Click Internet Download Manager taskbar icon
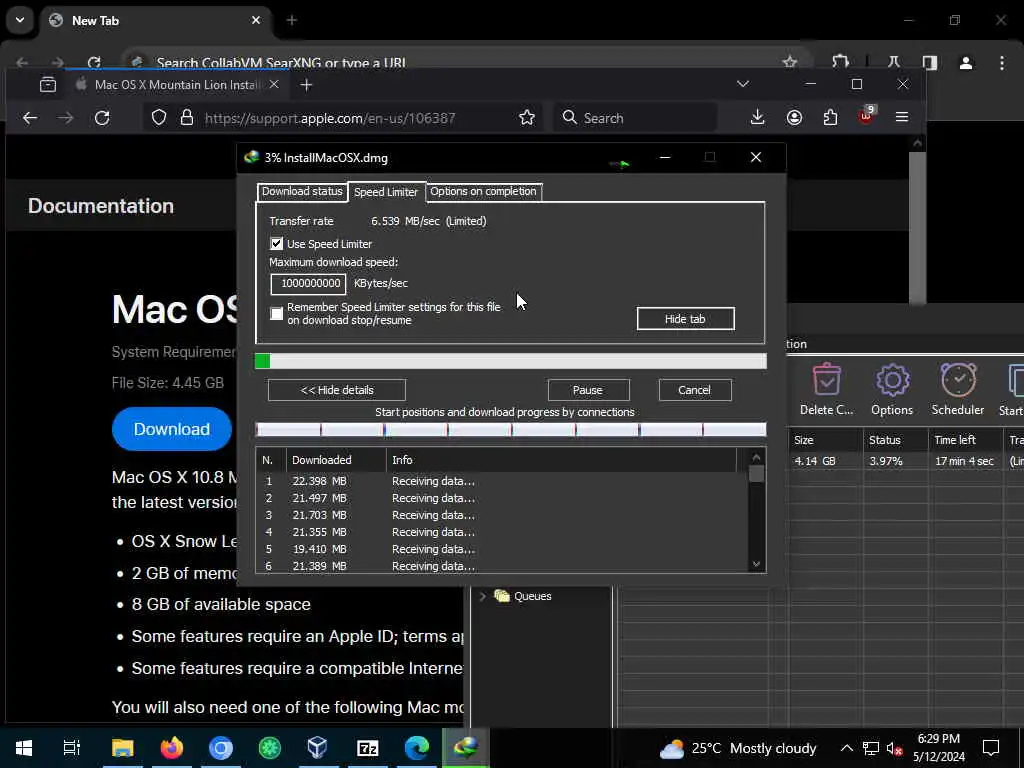This screenshot has width=1024, height=768. pyautogui.click(x=466, y=748)
